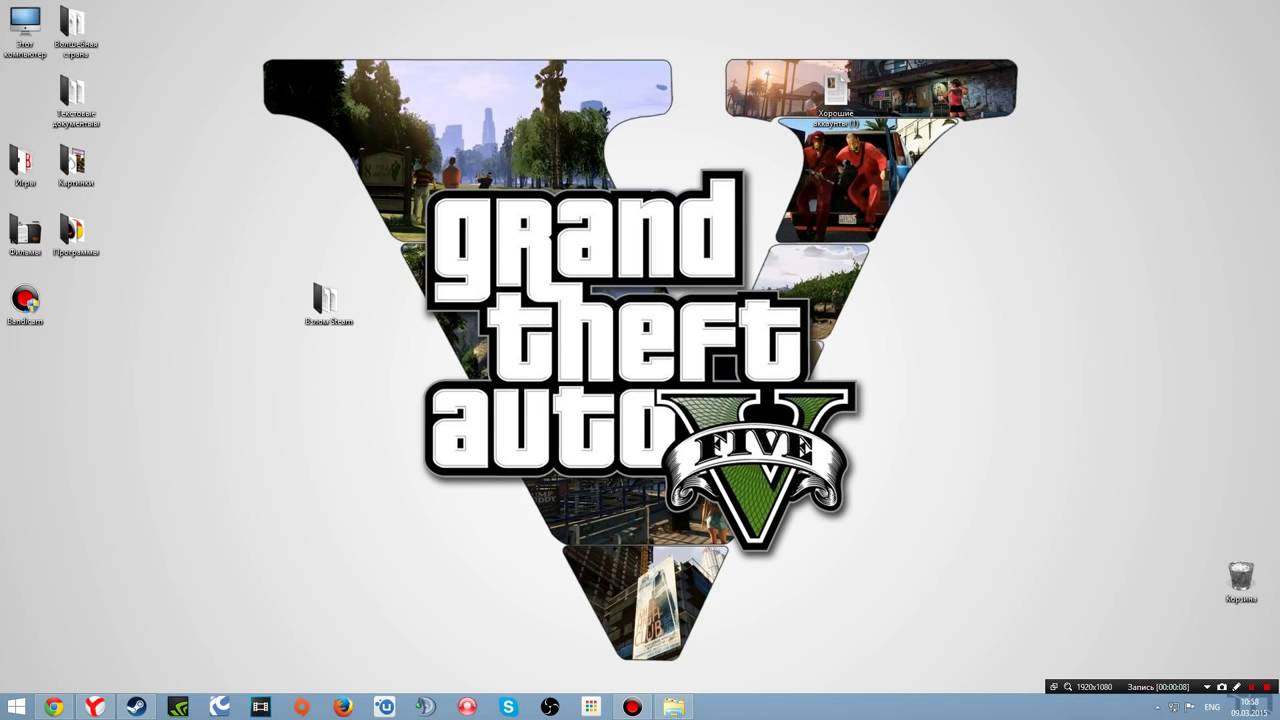Launch Google Chrome from the taskbar
1280x720 pixels.
[54, 707]
